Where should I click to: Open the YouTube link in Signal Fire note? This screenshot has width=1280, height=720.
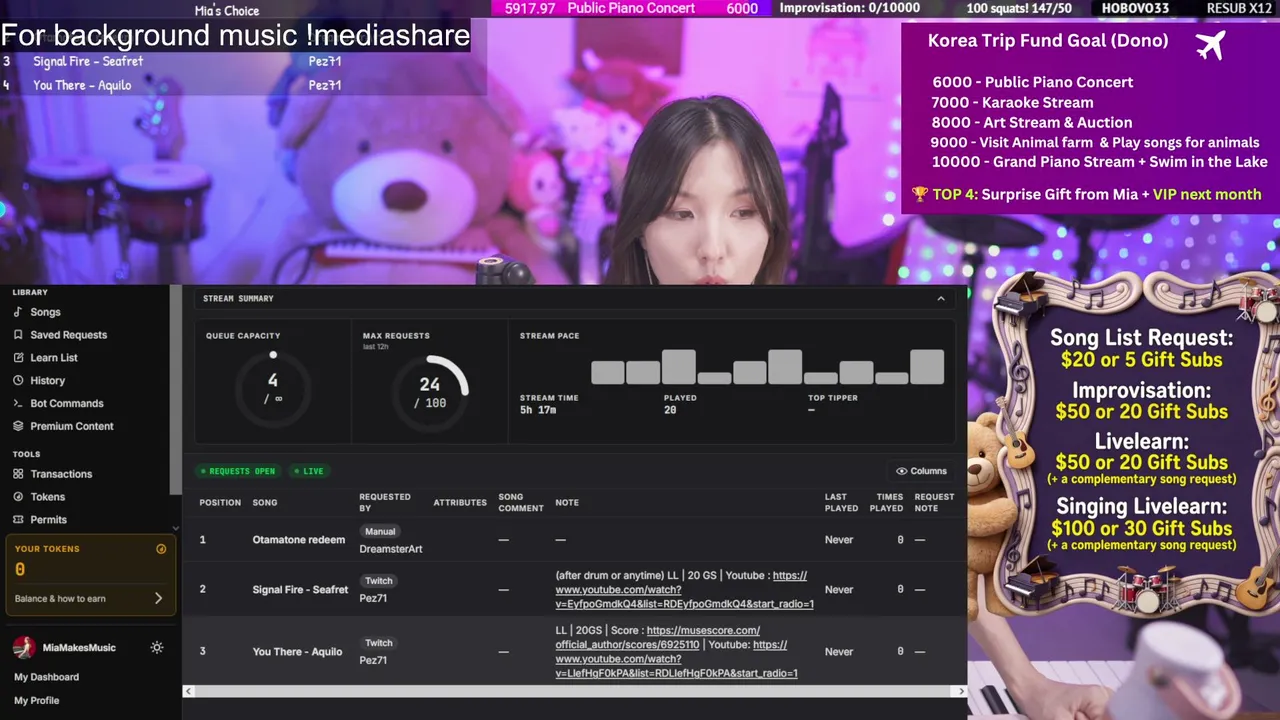[x=684, y=590]
